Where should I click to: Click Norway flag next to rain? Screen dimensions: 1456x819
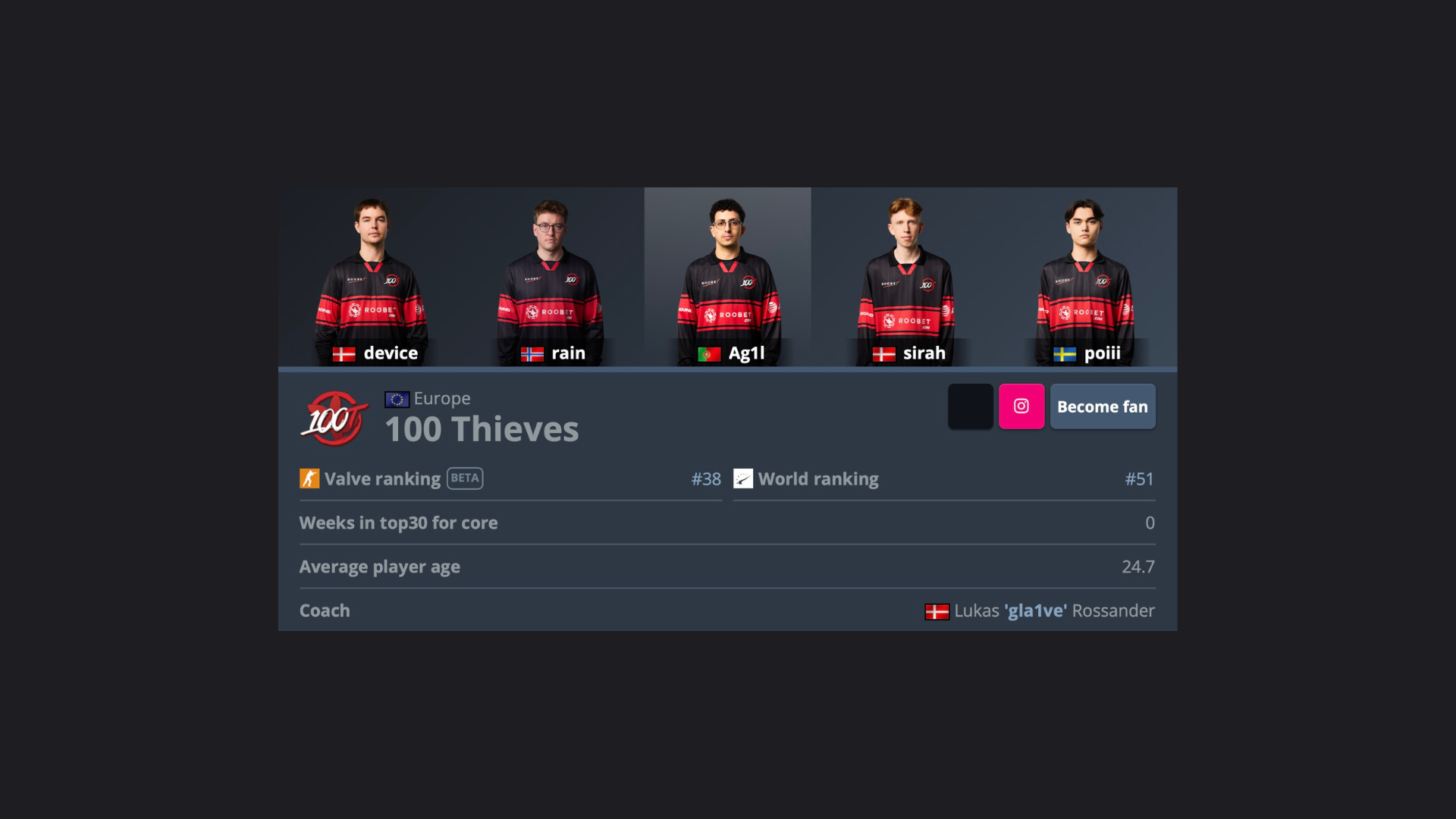point(532,354)
